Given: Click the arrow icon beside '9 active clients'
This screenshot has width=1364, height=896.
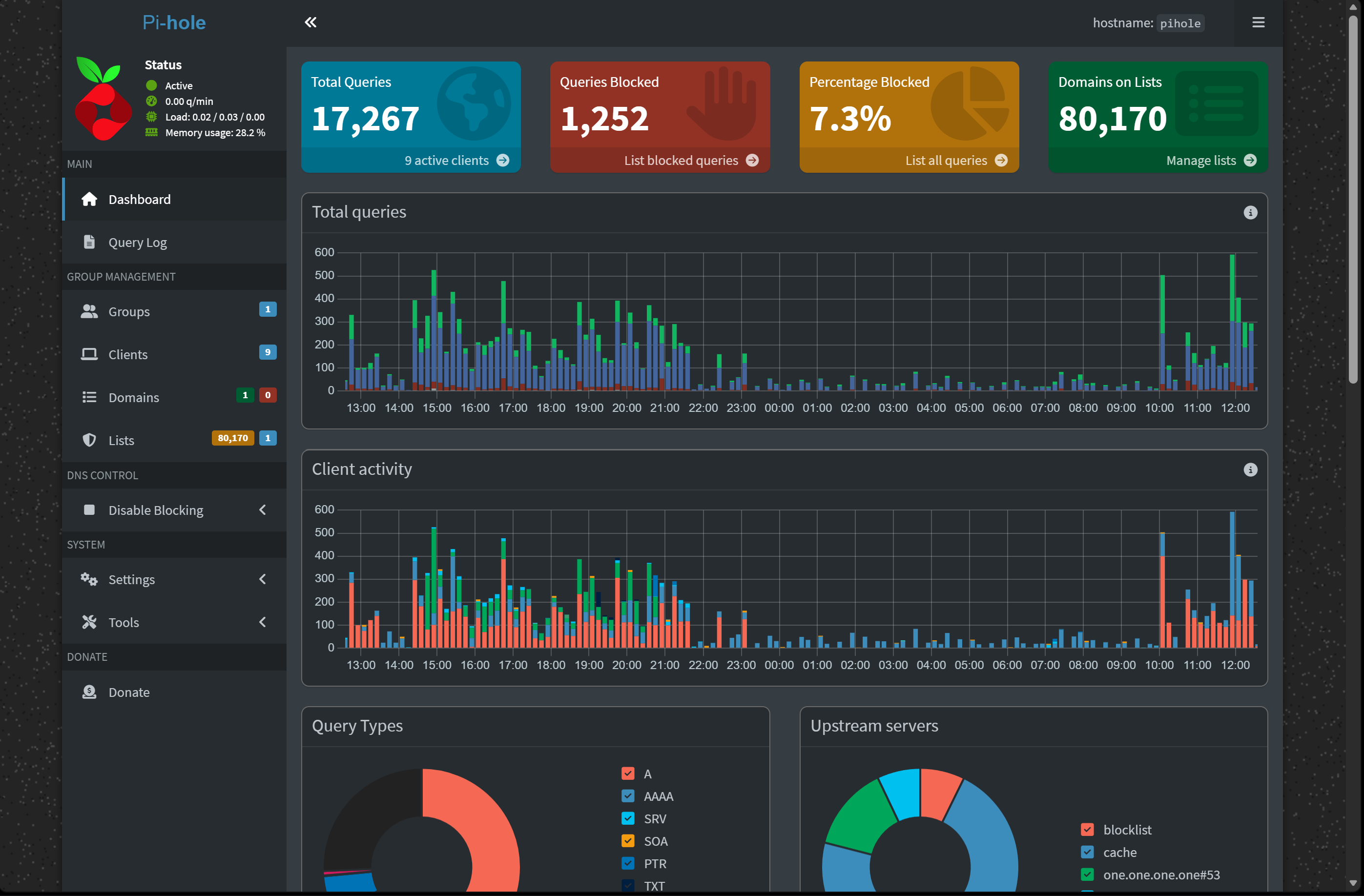Looking at the screenshot, I should [x=503, y=161].
